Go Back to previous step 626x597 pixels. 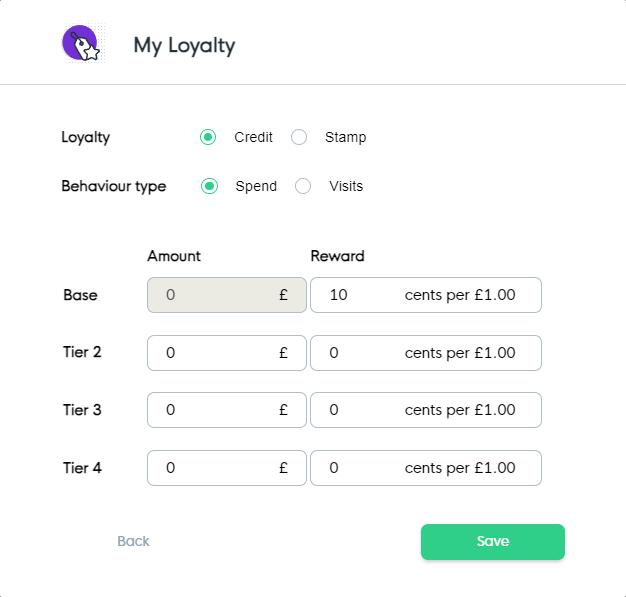133,541
